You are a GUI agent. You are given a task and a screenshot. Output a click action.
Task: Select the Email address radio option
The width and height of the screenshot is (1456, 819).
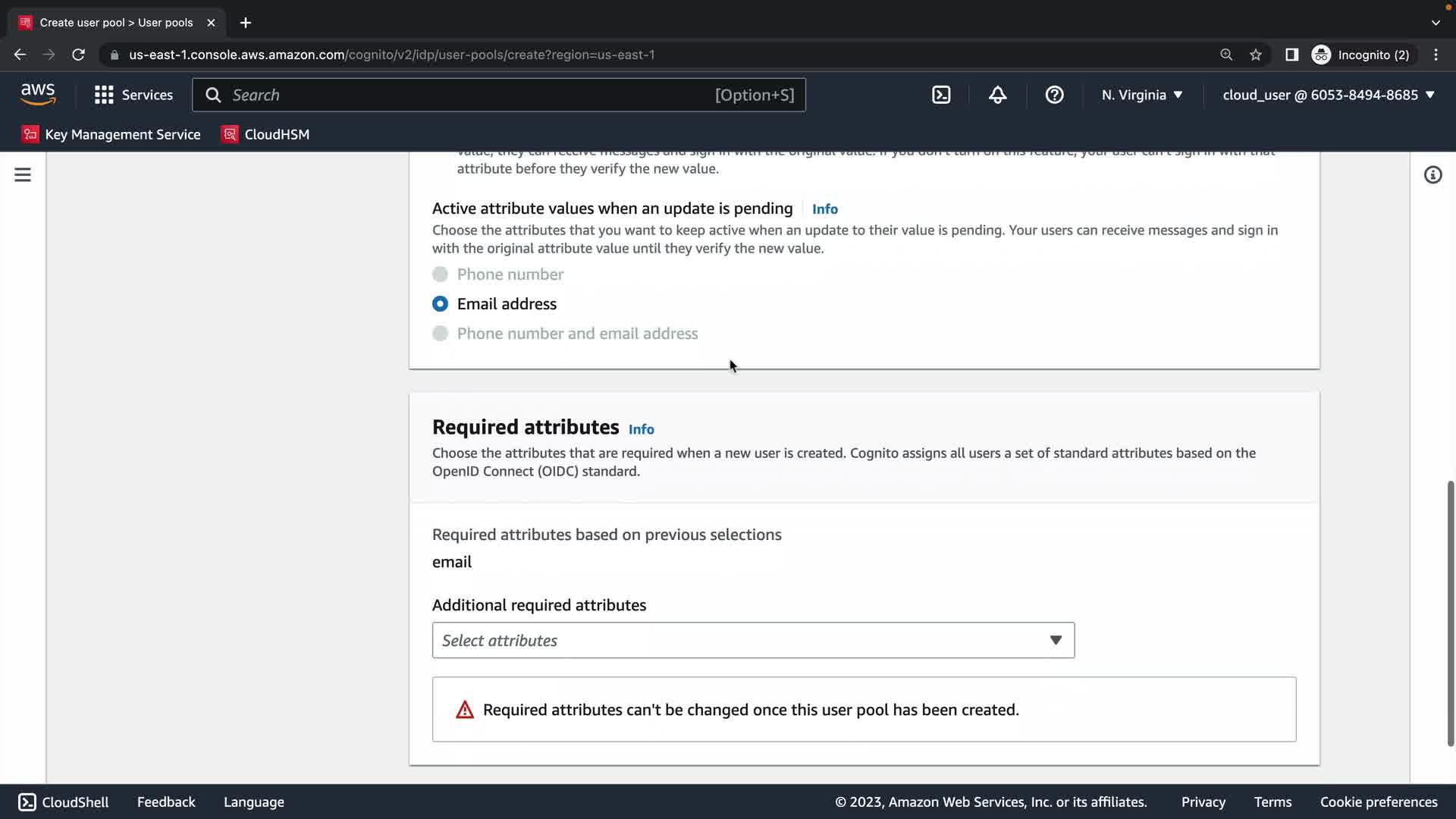[440, 304]
